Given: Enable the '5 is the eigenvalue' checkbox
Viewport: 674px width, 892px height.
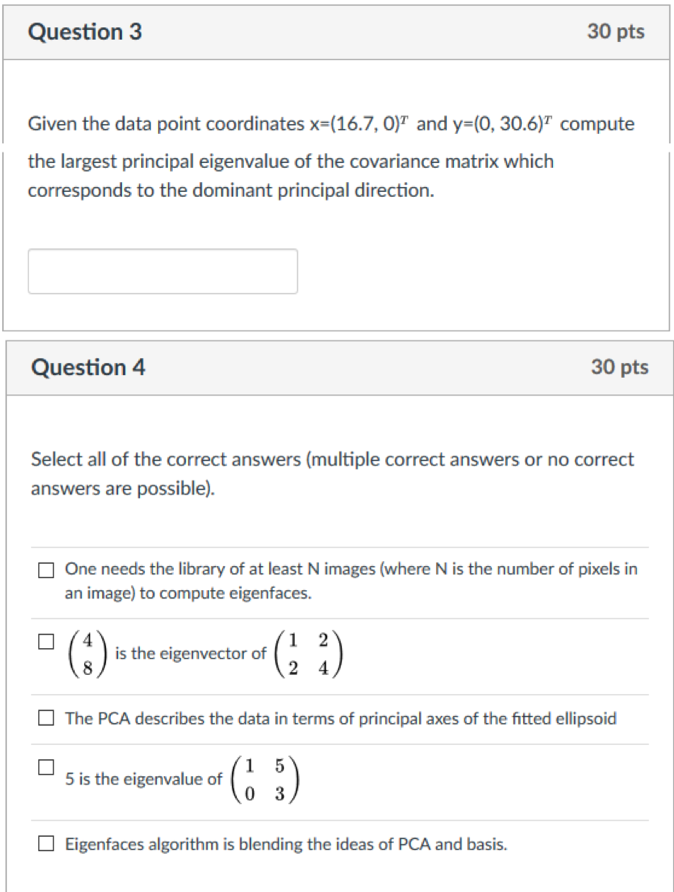Looking at the screenshot, I should [x=46, y=768].
